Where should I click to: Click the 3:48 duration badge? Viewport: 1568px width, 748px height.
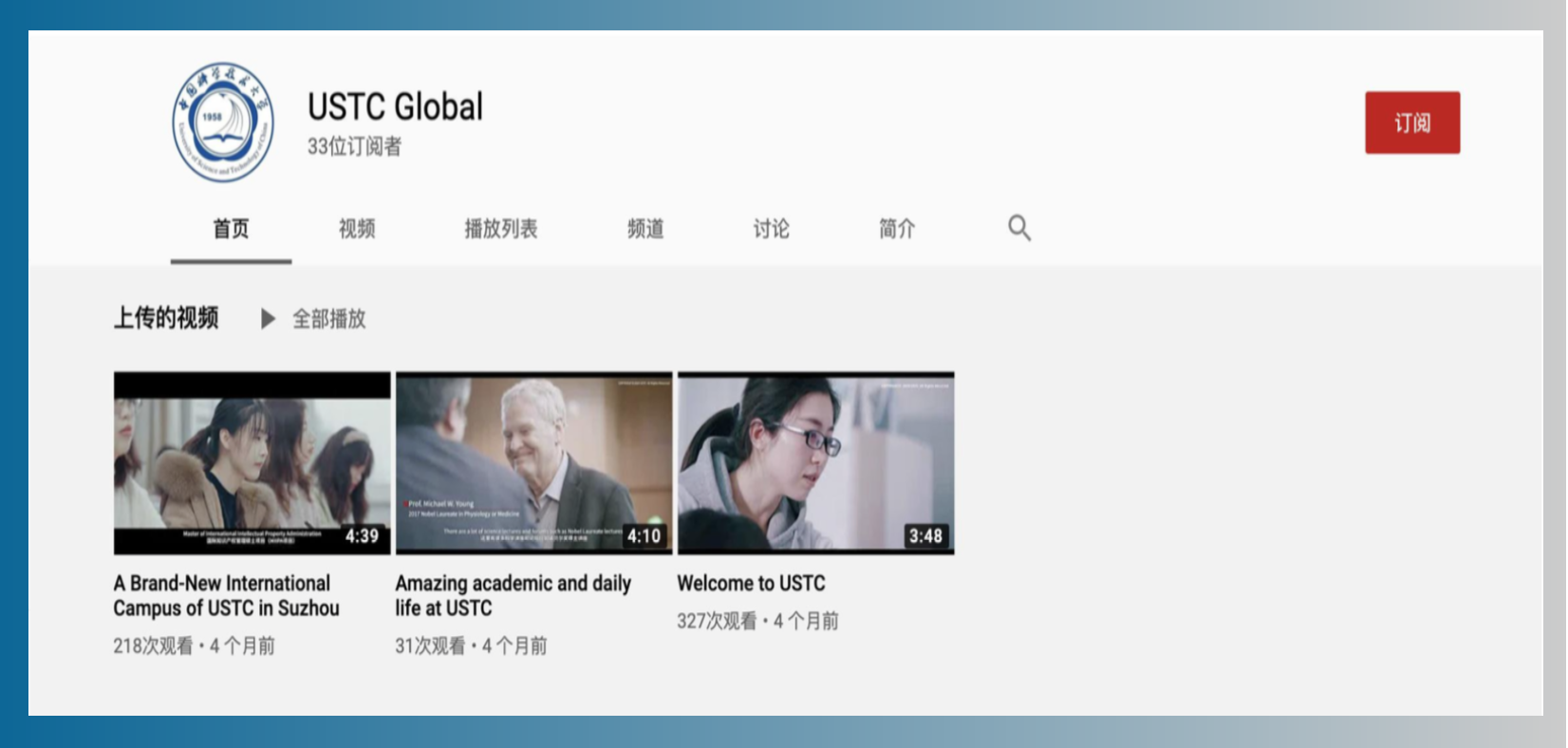coord(925,535)
